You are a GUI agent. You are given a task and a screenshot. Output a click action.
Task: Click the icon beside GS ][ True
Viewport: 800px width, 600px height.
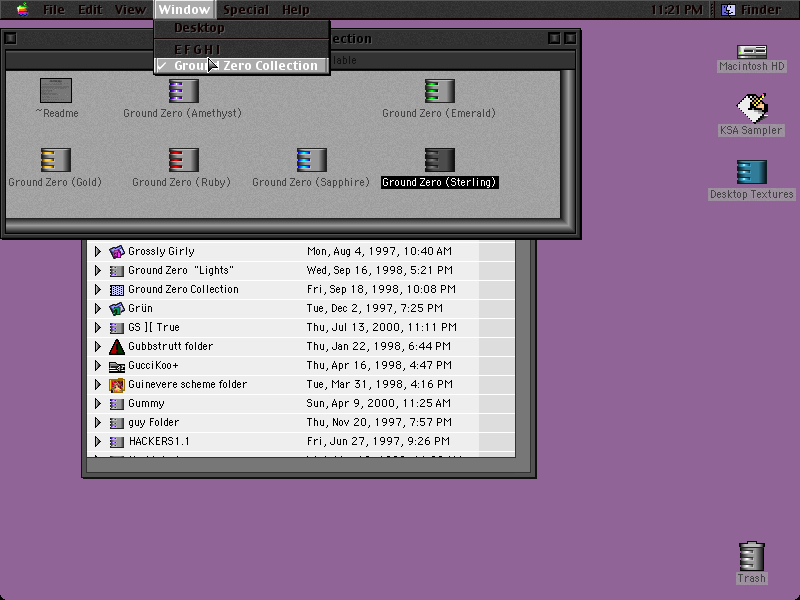click(117, 328)
